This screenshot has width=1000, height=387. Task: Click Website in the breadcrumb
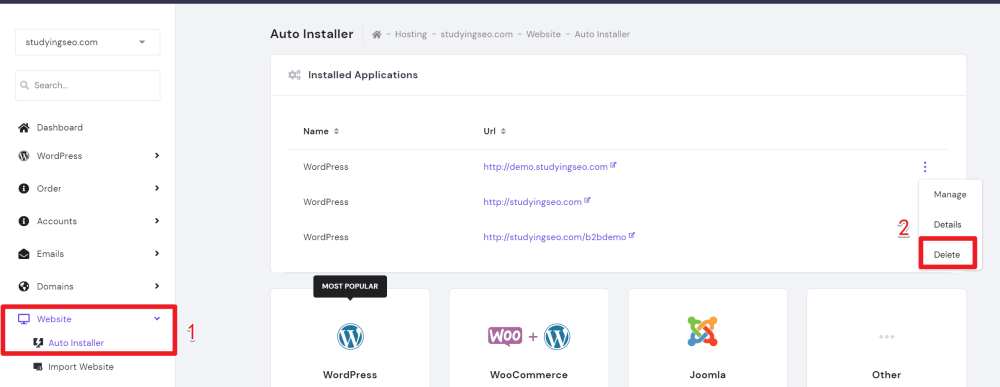click(x=543, y=34)
